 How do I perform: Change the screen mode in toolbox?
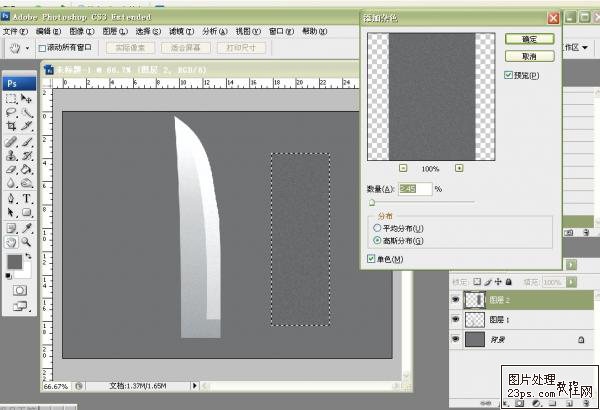tap(20, 306)
